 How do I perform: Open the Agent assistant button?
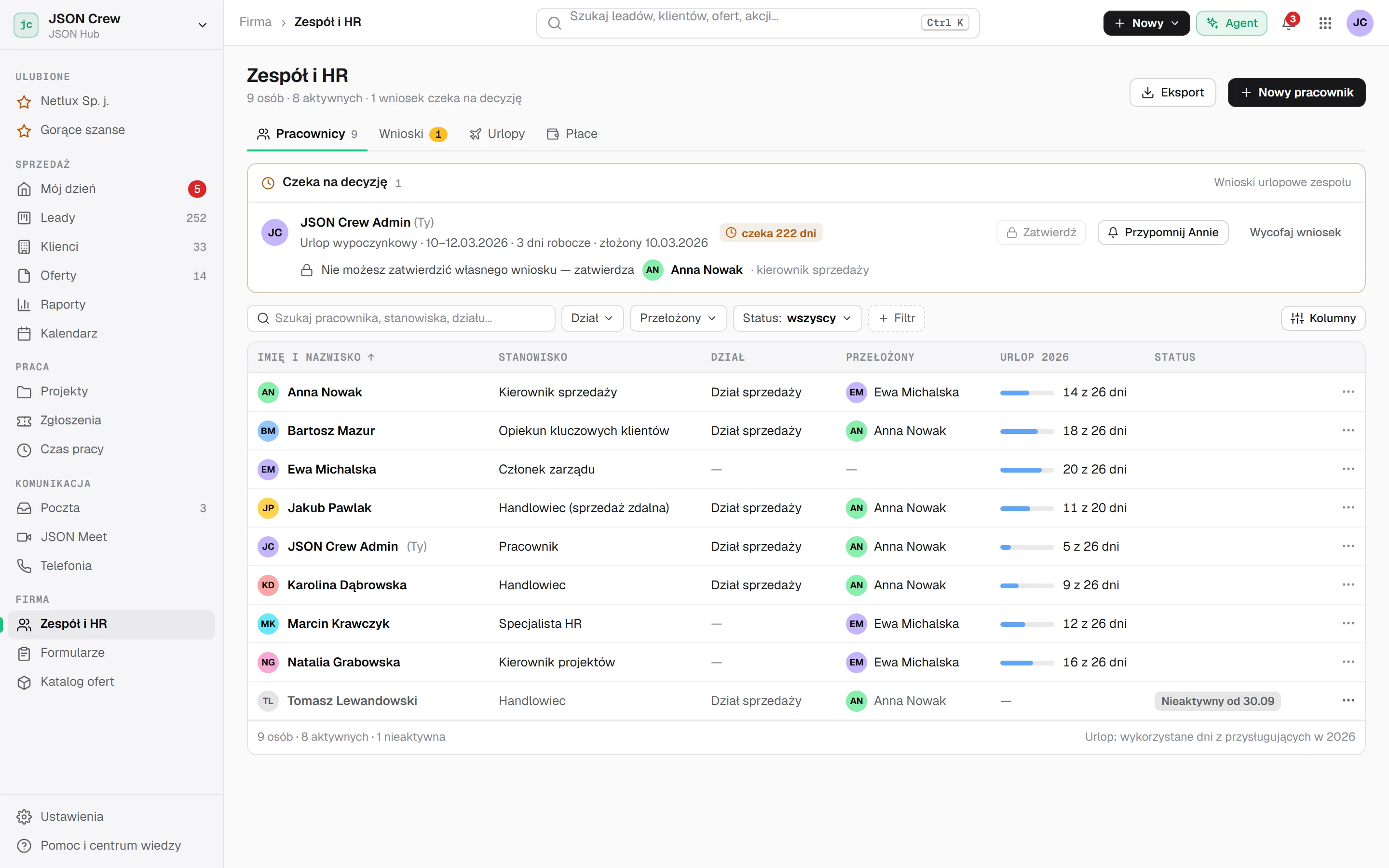point(1231,23)
